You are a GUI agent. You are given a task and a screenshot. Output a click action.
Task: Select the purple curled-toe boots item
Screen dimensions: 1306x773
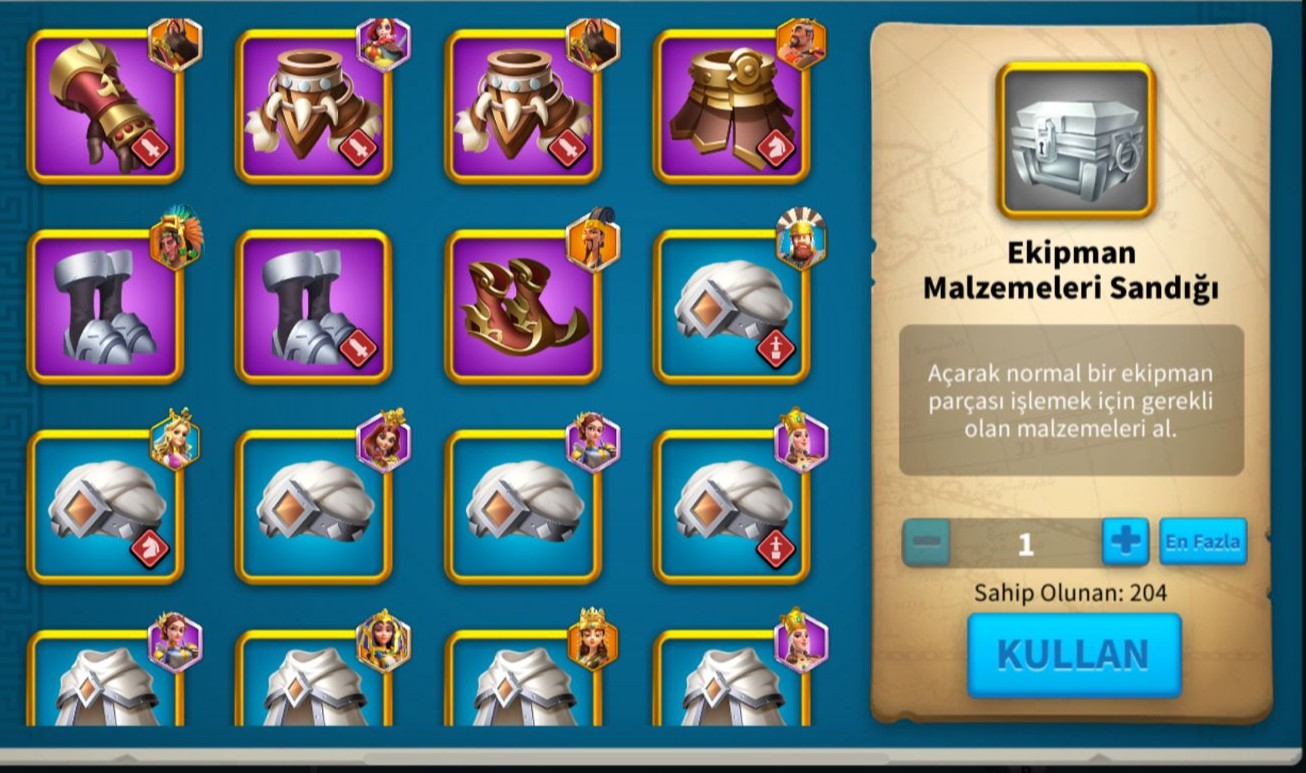pos(523,307)
